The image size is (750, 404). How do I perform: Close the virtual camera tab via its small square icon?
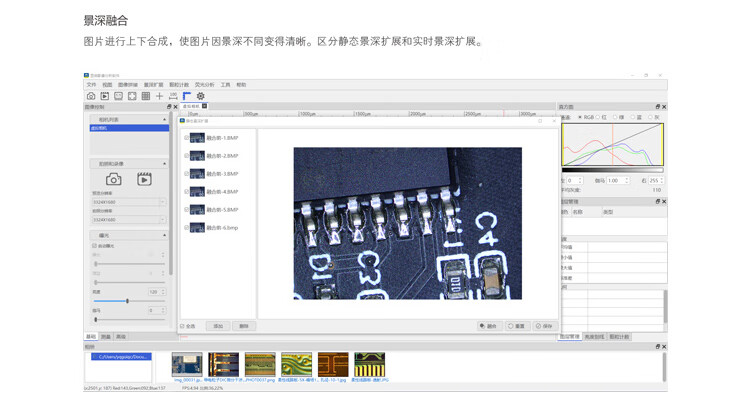(x=204, y=106)
